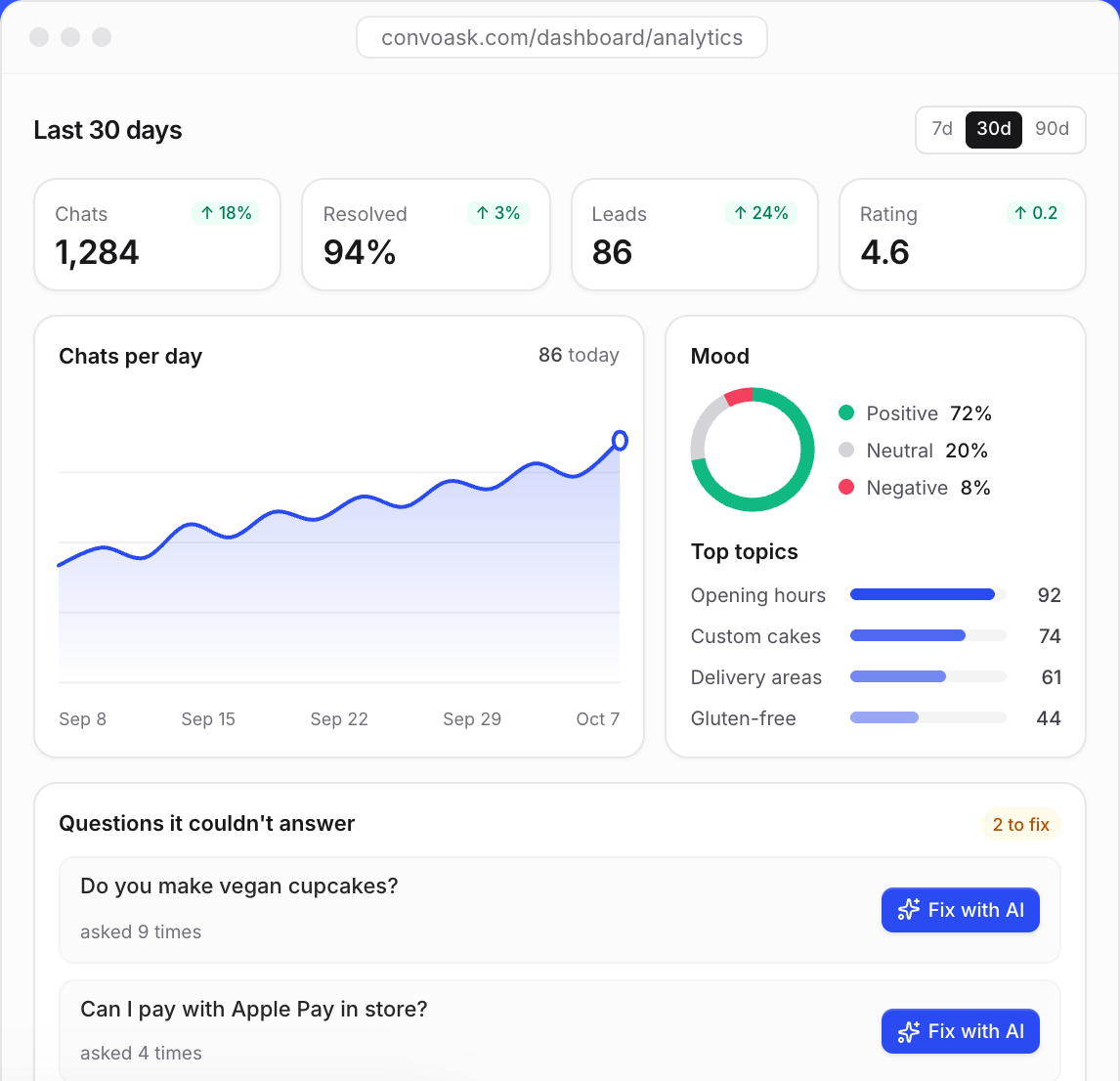Viewport: 1120px width, 1081px height.
Task: Click the 'Last 30 days' heading
Action: [x=108, y=130]
